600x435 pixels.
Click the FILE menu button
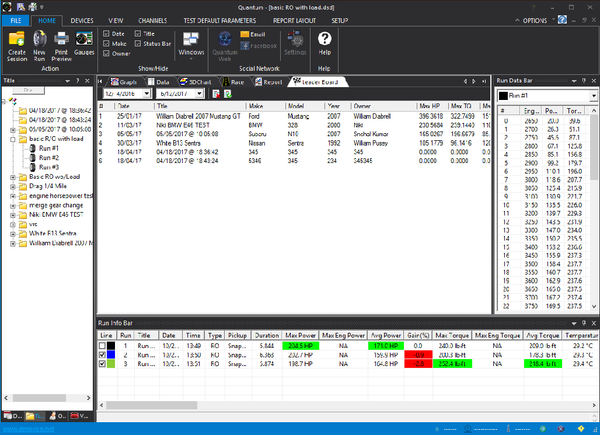click(16, 19)
